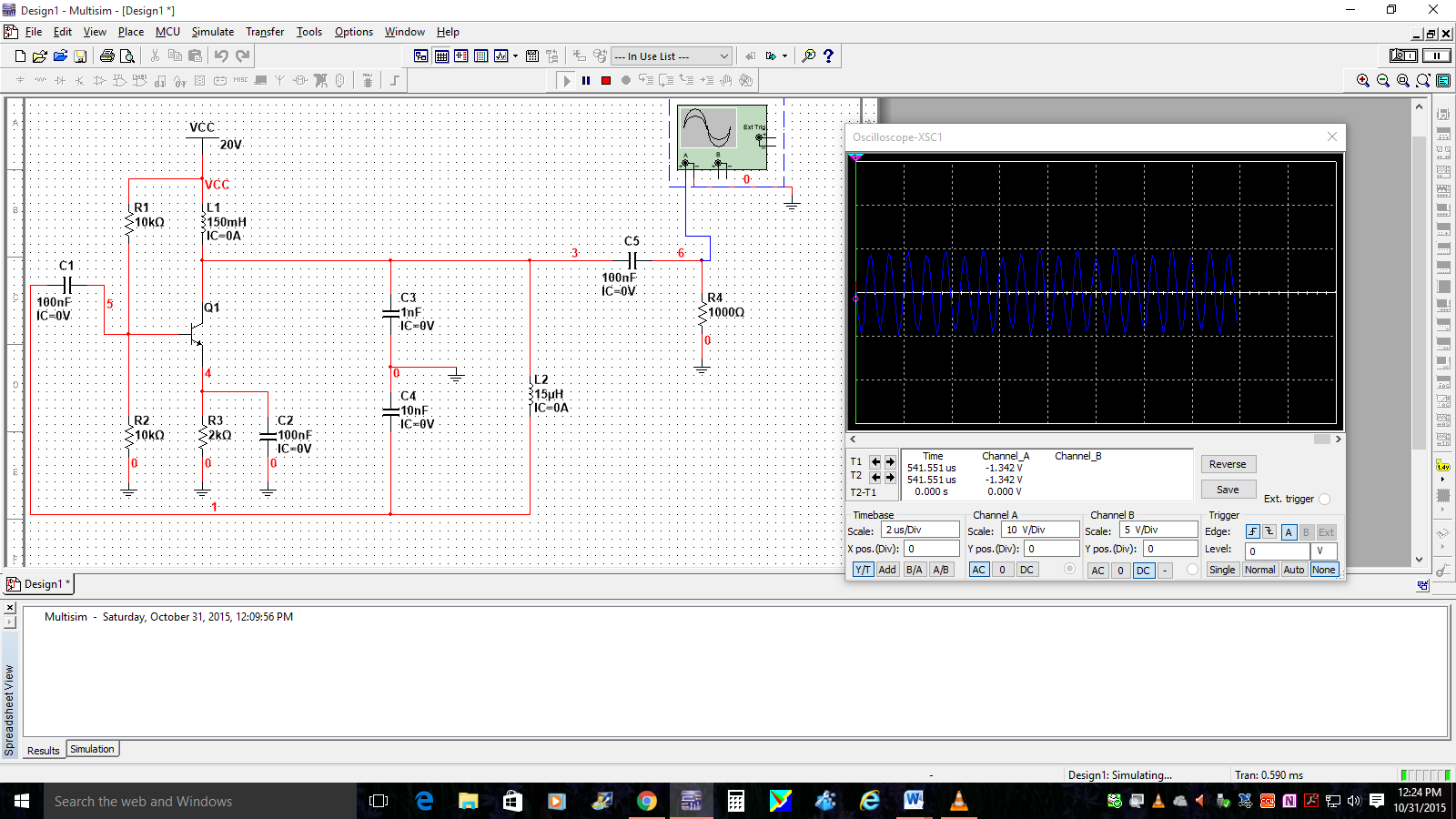Stop the simulation via the red square icon

606,80
